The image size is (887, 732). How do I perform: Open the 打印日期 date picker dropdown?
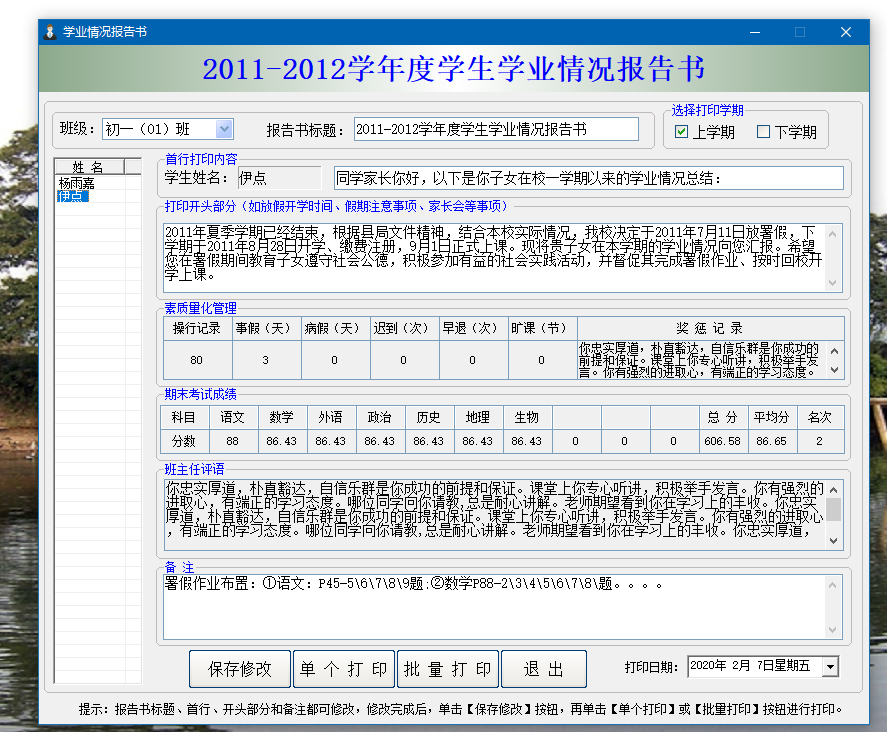tap(830, 667)
